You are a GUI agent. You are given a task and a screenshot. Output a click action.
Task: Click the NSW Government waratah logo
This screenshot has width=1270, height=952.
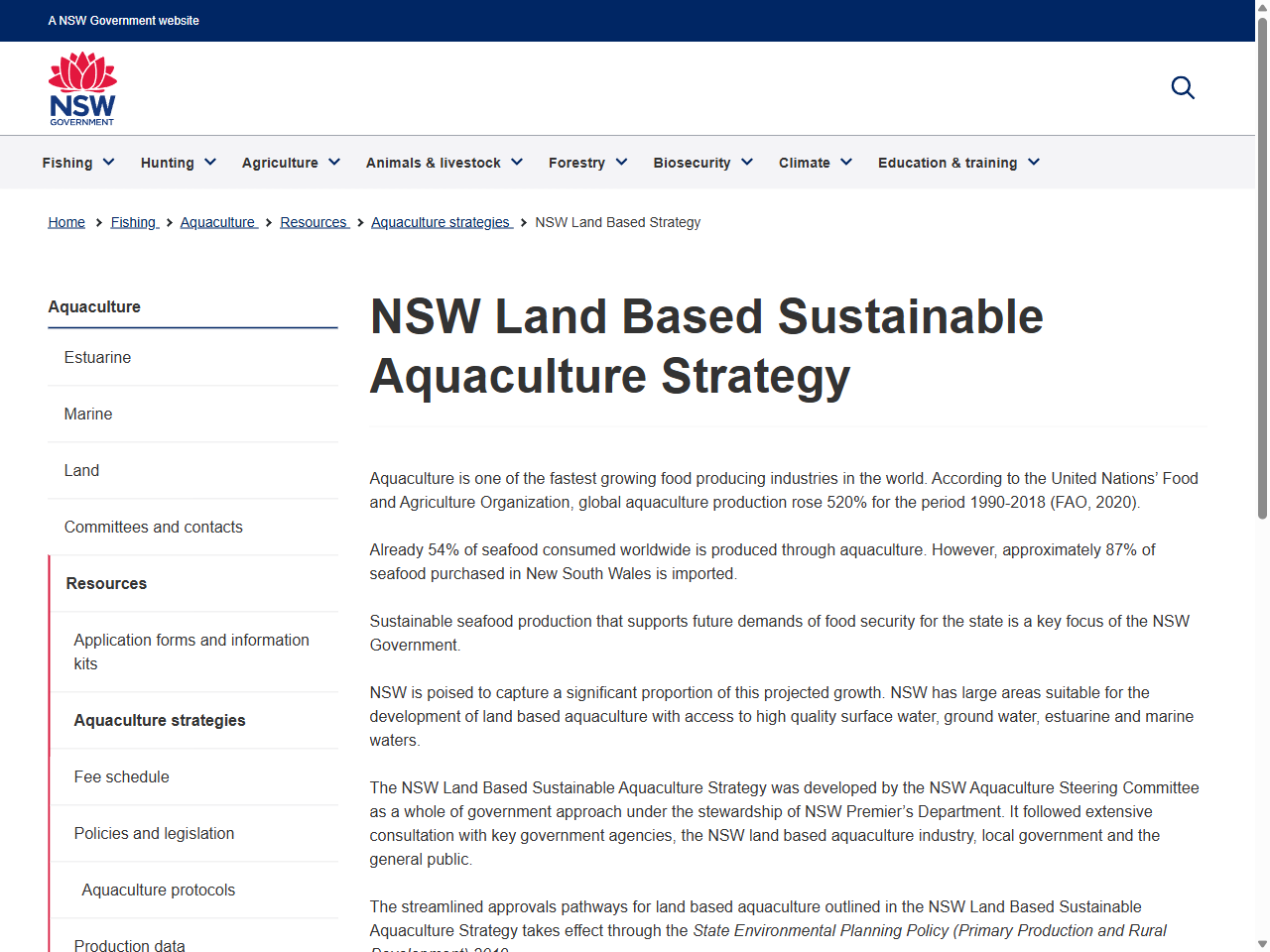coord(82,87)
